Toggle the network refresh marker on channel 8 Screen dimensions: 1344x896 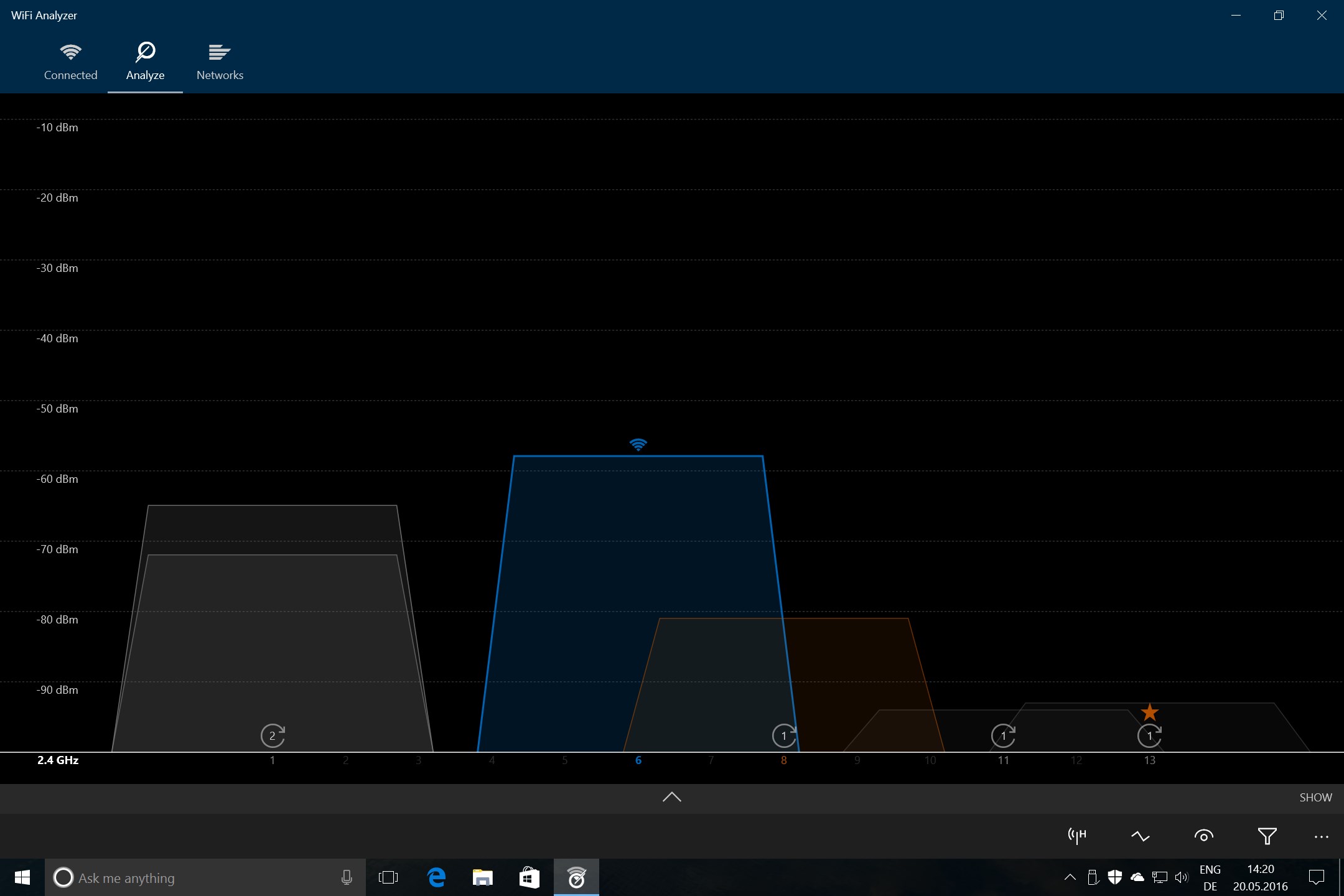tap(784, 735)
